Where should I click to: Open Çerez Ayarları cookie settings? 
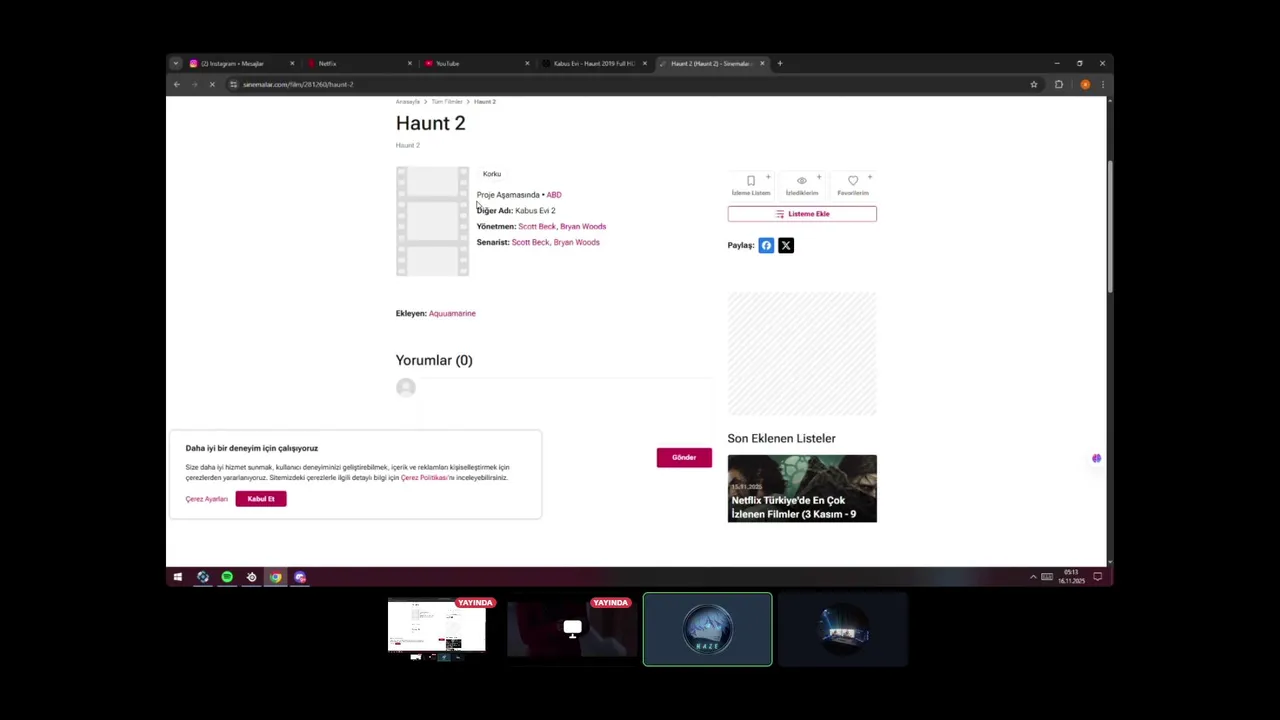207,499
